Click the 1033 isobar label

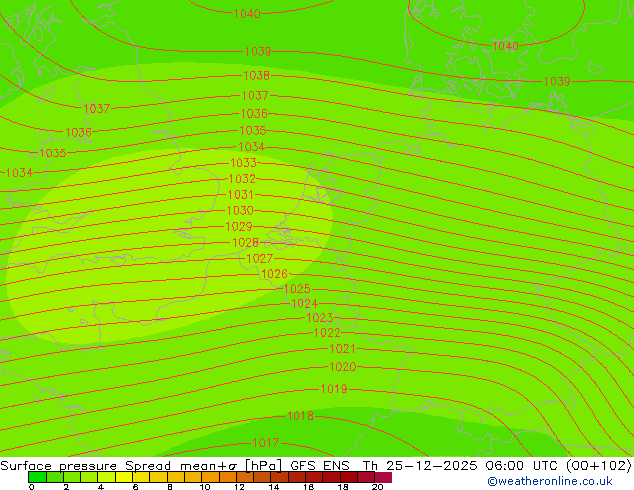pyautogui.click(x=243, y=163)
